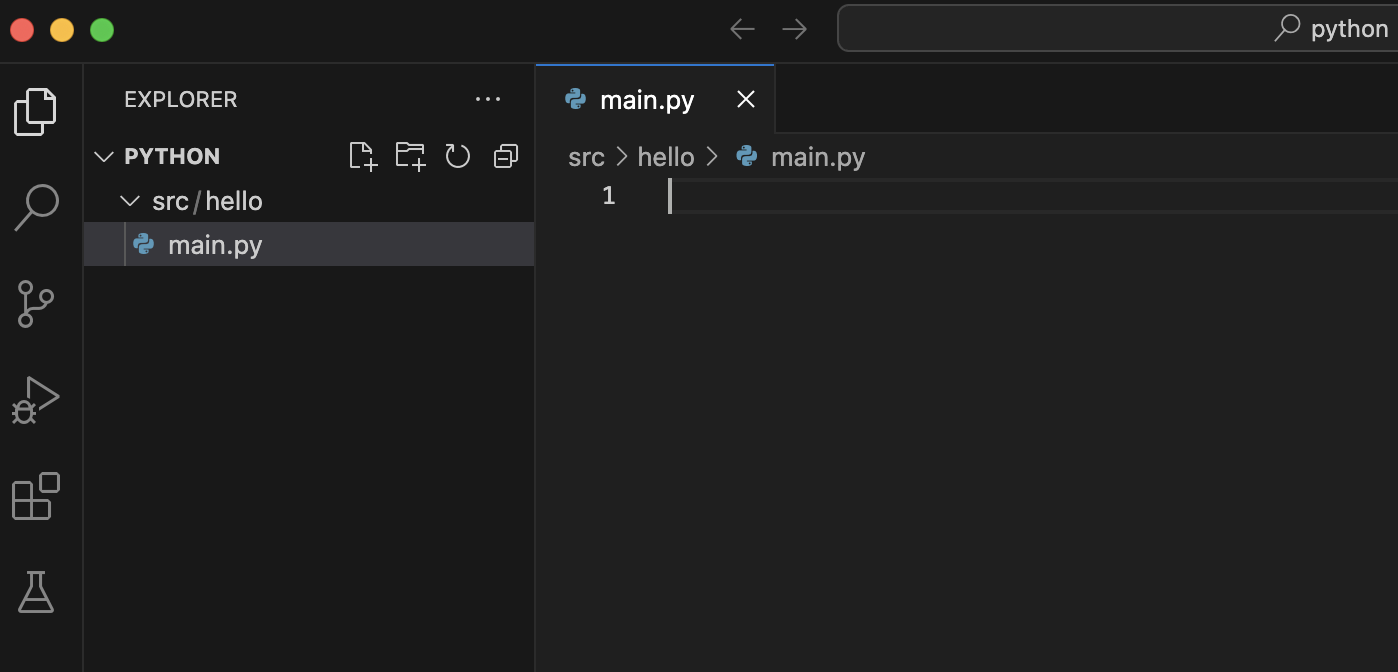This screenshot has height=672, width=1398.
Task: Open the Testing flask view
Action: pyautogui.click(x=36, y=592)
